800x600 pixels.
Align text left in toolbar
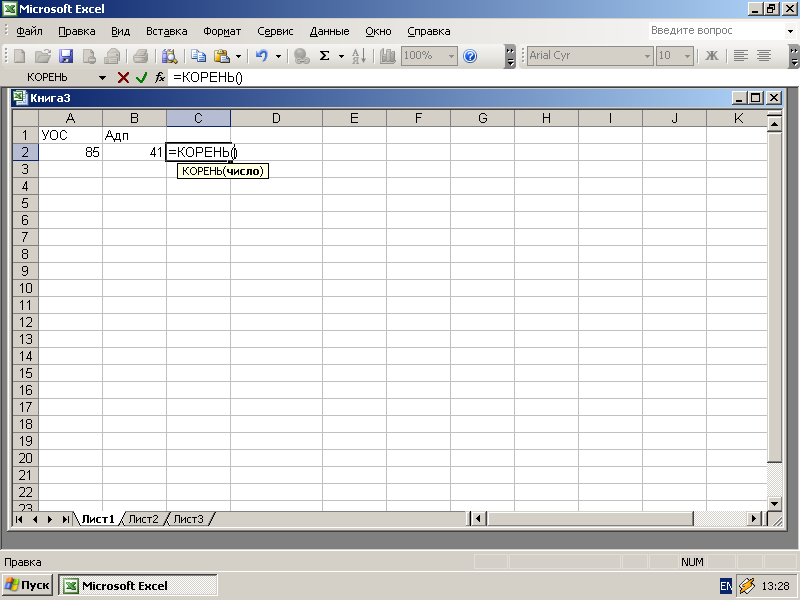(741, 56)
